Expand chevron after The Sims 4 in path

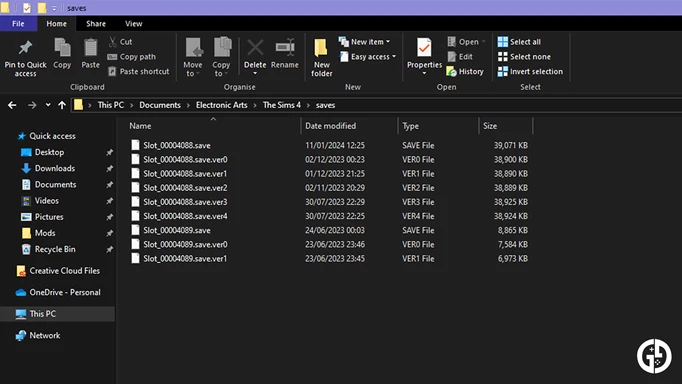[x=308, y=105]
